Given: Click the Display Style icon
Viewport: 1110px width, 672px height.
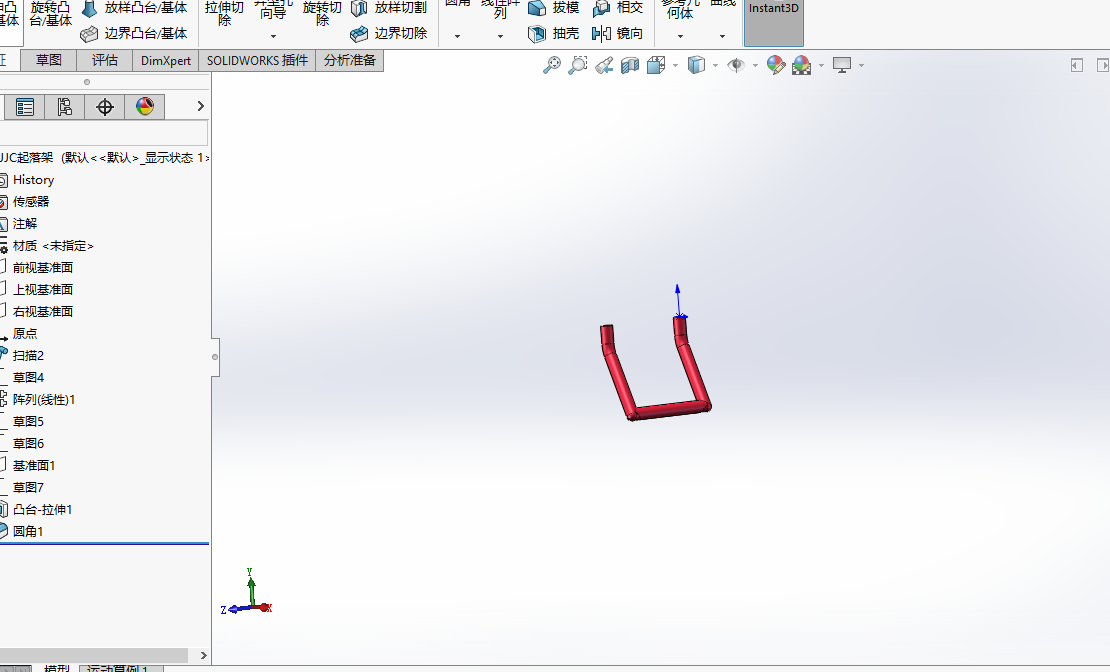Looking at the screenshot, I should coord(697,65).
